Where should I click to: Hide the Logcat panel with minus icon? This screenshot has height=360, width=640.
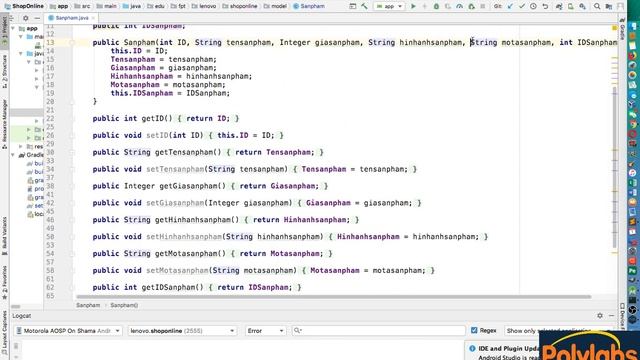pos(611,316)
